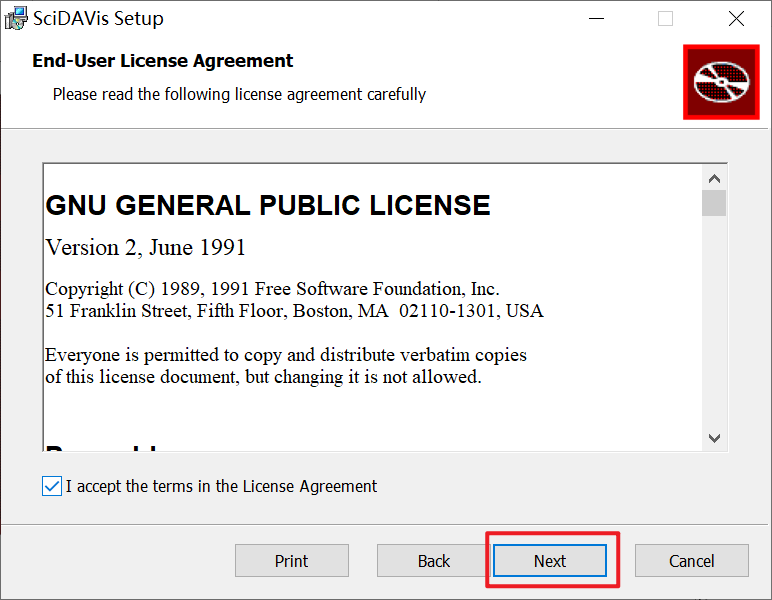The image size is (772, 600).
Task: Go Back to previous setup page
Action: coord(433,561)
